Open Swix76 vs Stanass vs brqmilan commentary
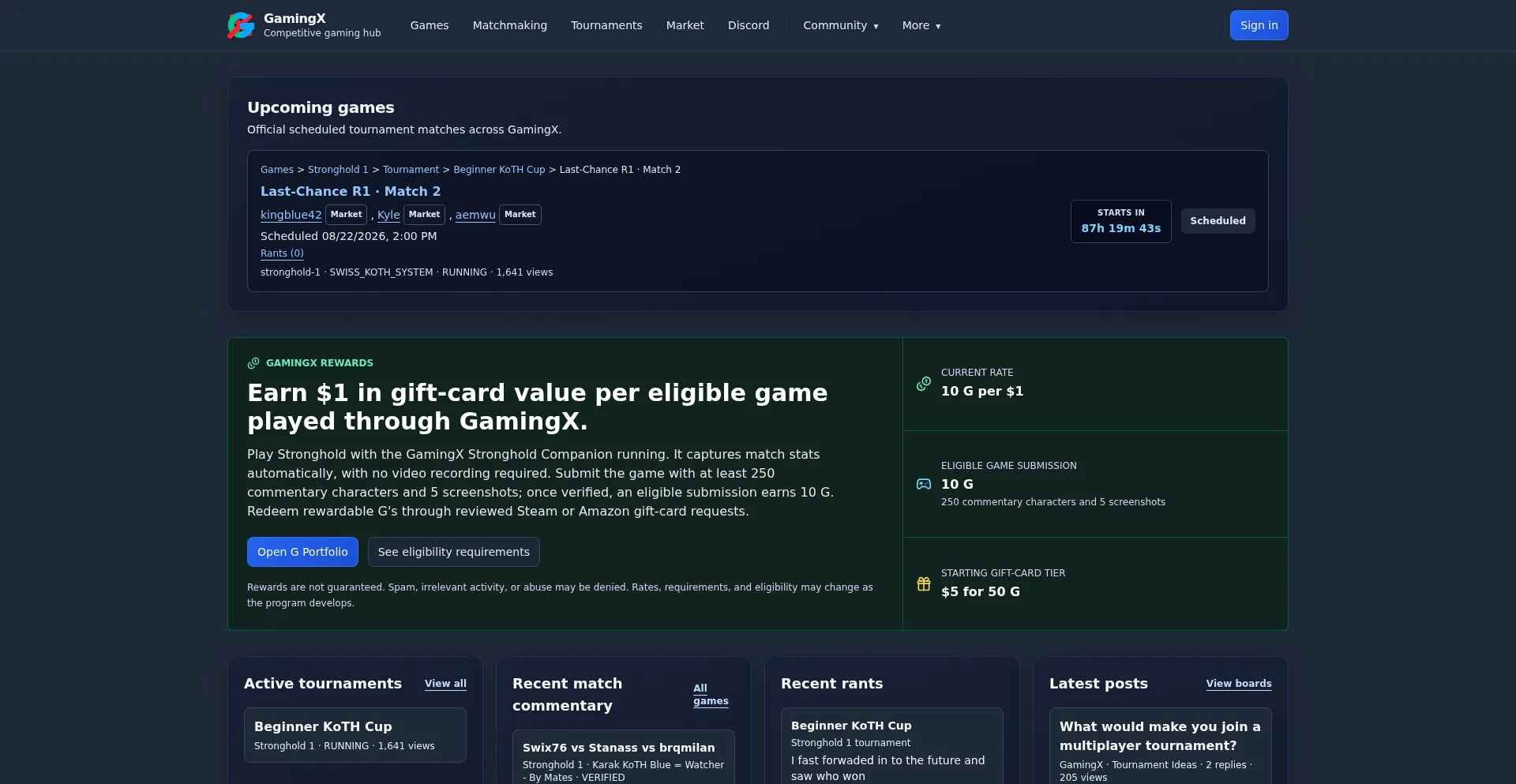 624,756
